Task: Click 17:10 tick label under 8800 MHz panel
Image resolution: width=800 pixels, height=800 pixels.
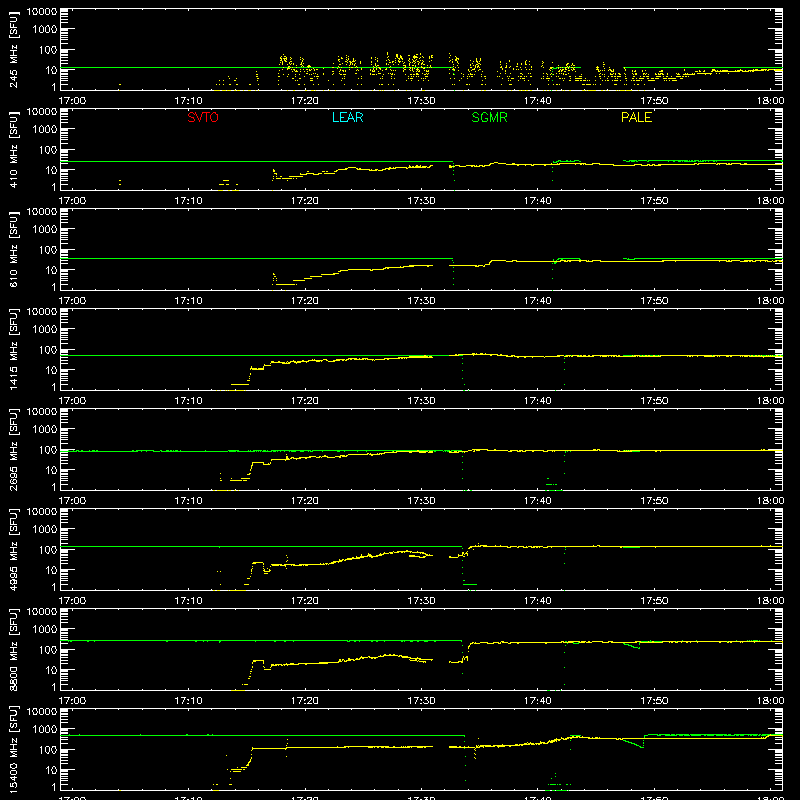Action: click(189, 701)
